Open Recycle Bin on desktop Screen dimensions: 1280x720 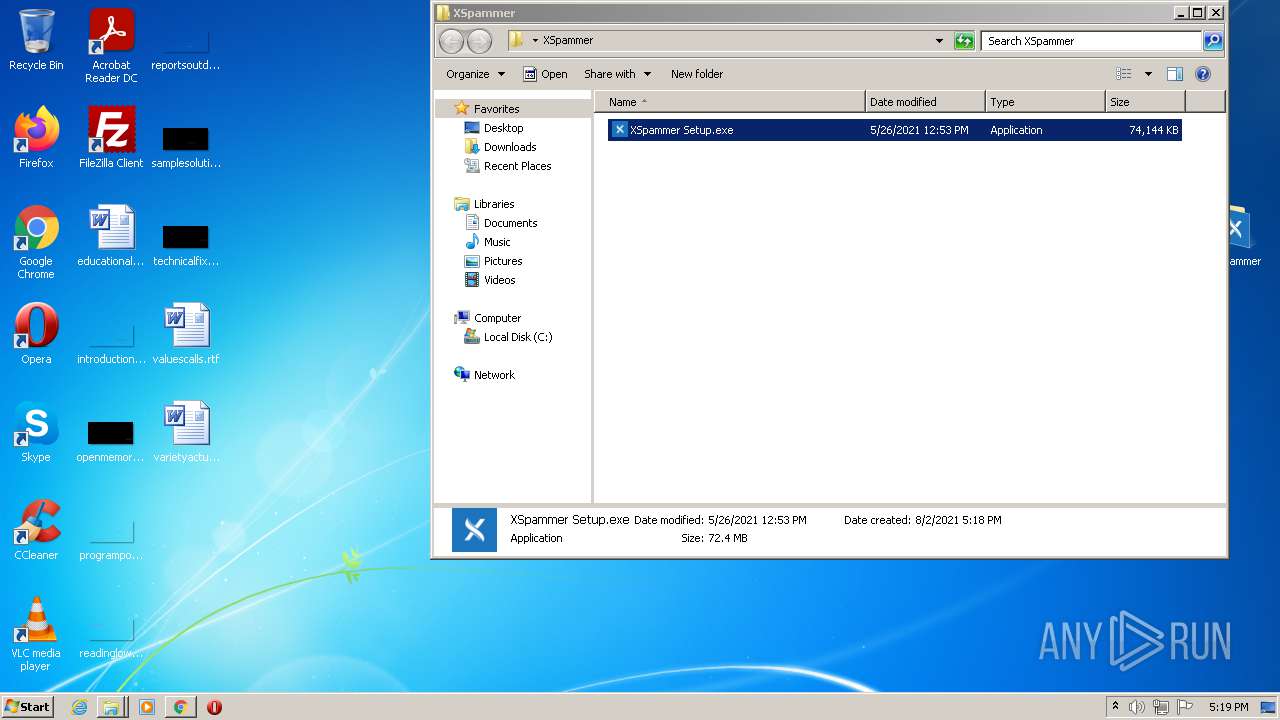pos(36,41)
